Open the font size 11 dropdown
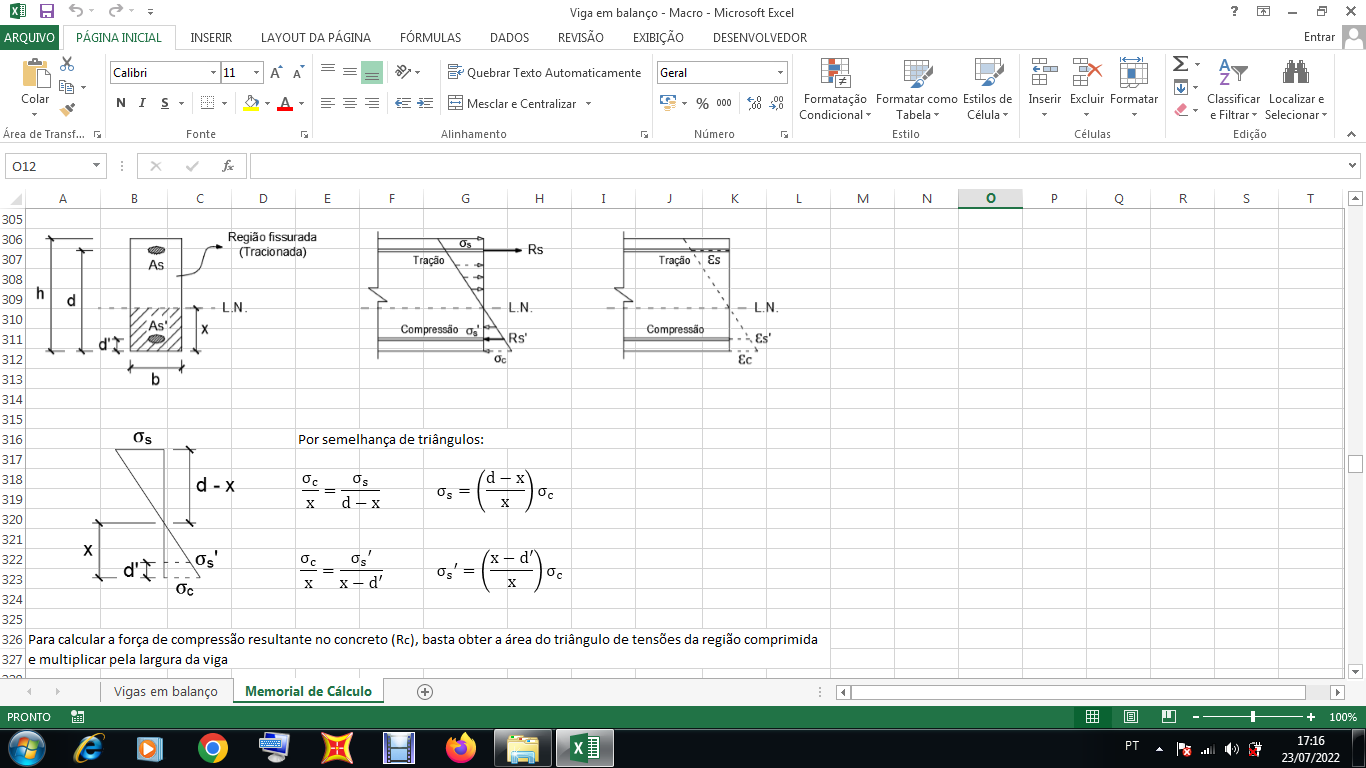The height and width of the screenshot is (768, 1366). coord(257,73)
